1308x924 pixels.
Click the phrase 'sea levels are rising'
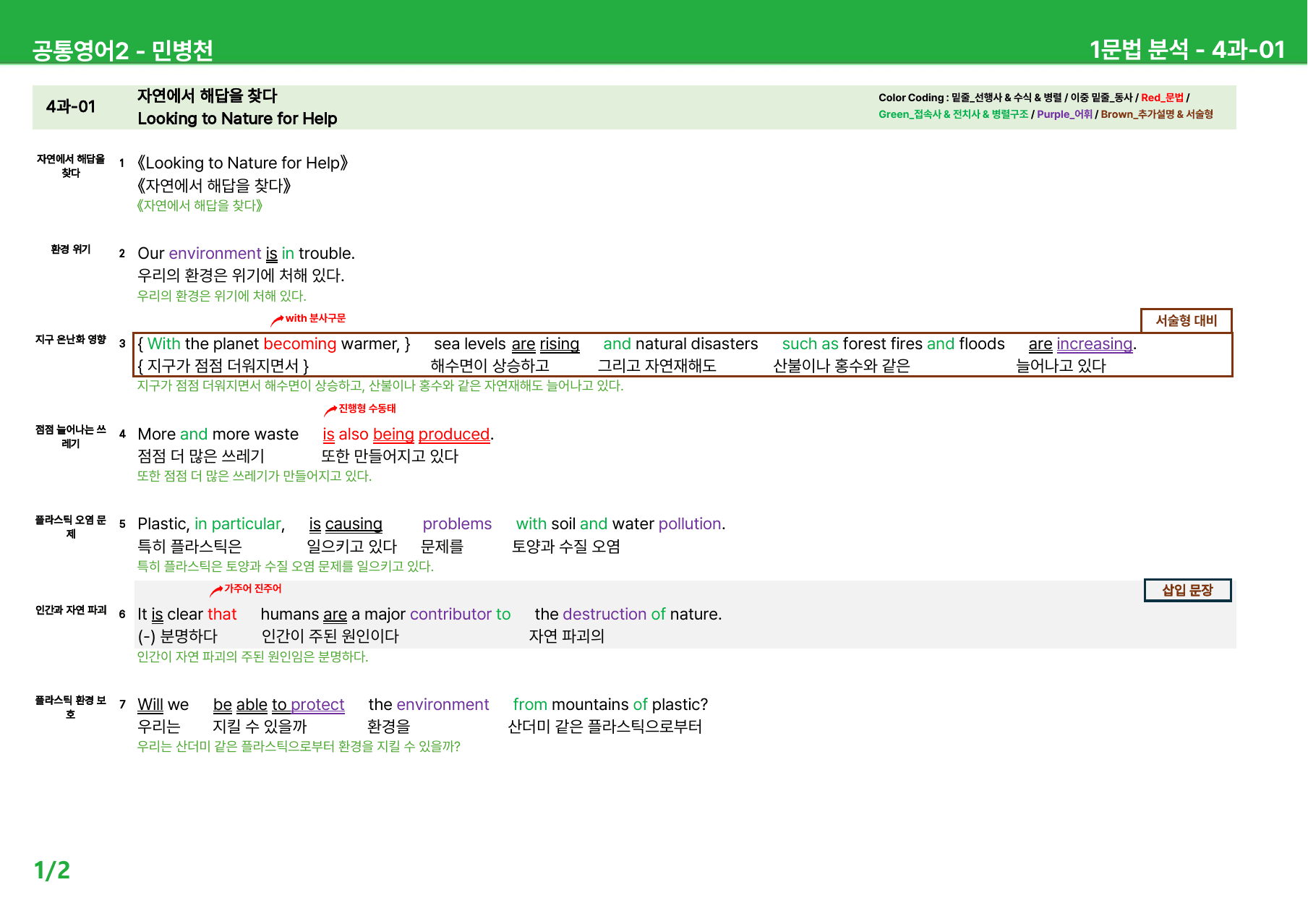506,344
